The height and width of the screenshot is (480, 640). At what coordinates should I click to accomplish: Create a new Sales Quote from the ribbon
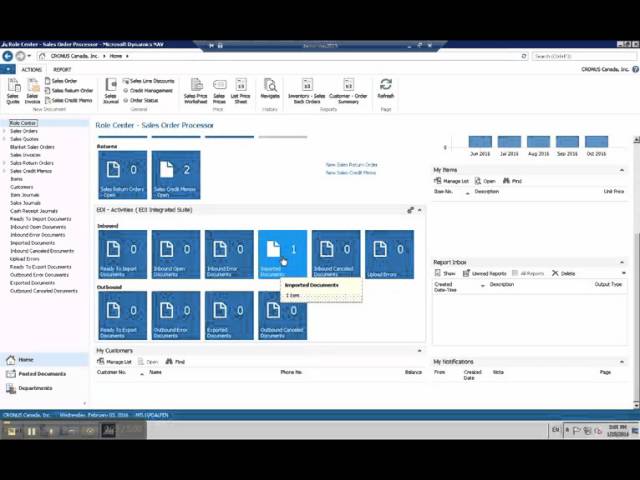(13, 91)
